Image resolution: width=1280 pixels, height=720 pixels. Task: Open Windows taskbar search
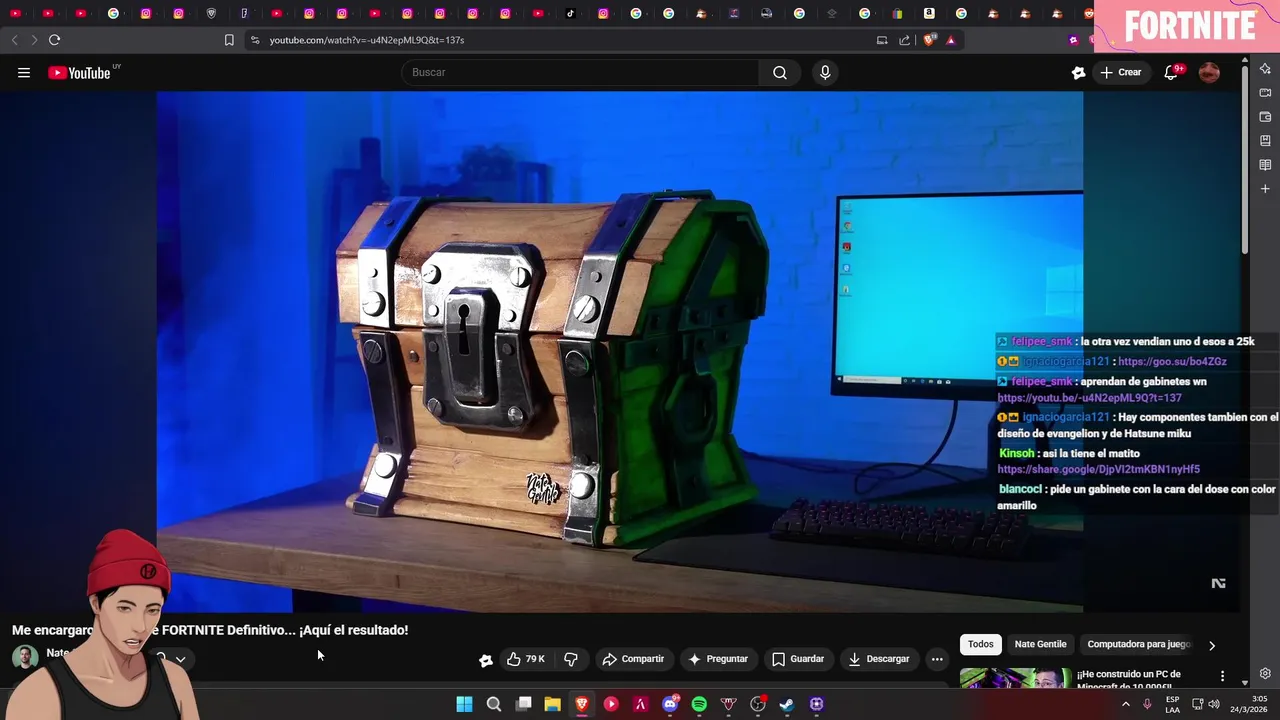(x=493, y=704)
